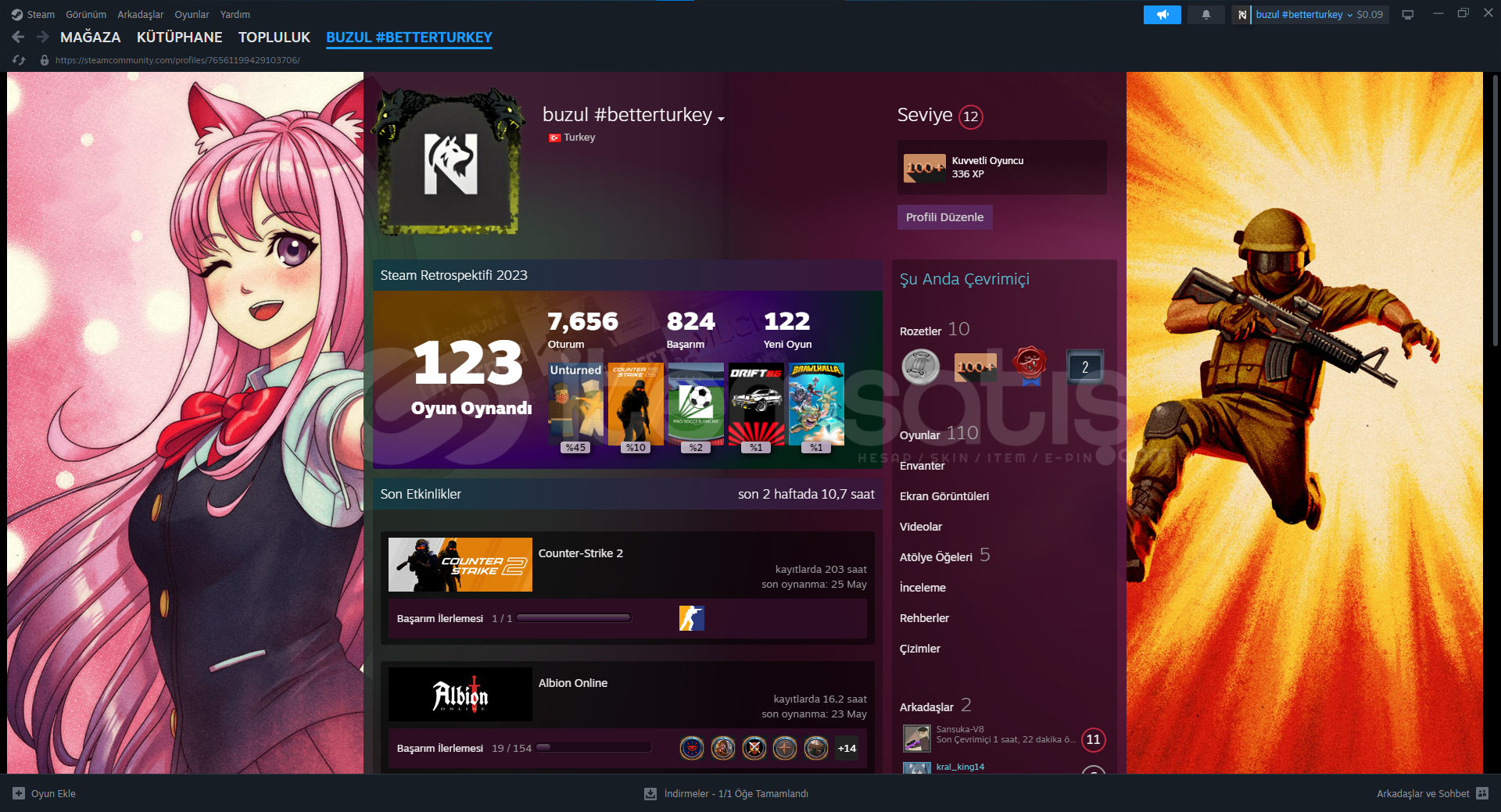Image resolution: width=1501 pixels, height=812 pixels.
Task: Open the red wax seal badge
Action: point(1030,367)
